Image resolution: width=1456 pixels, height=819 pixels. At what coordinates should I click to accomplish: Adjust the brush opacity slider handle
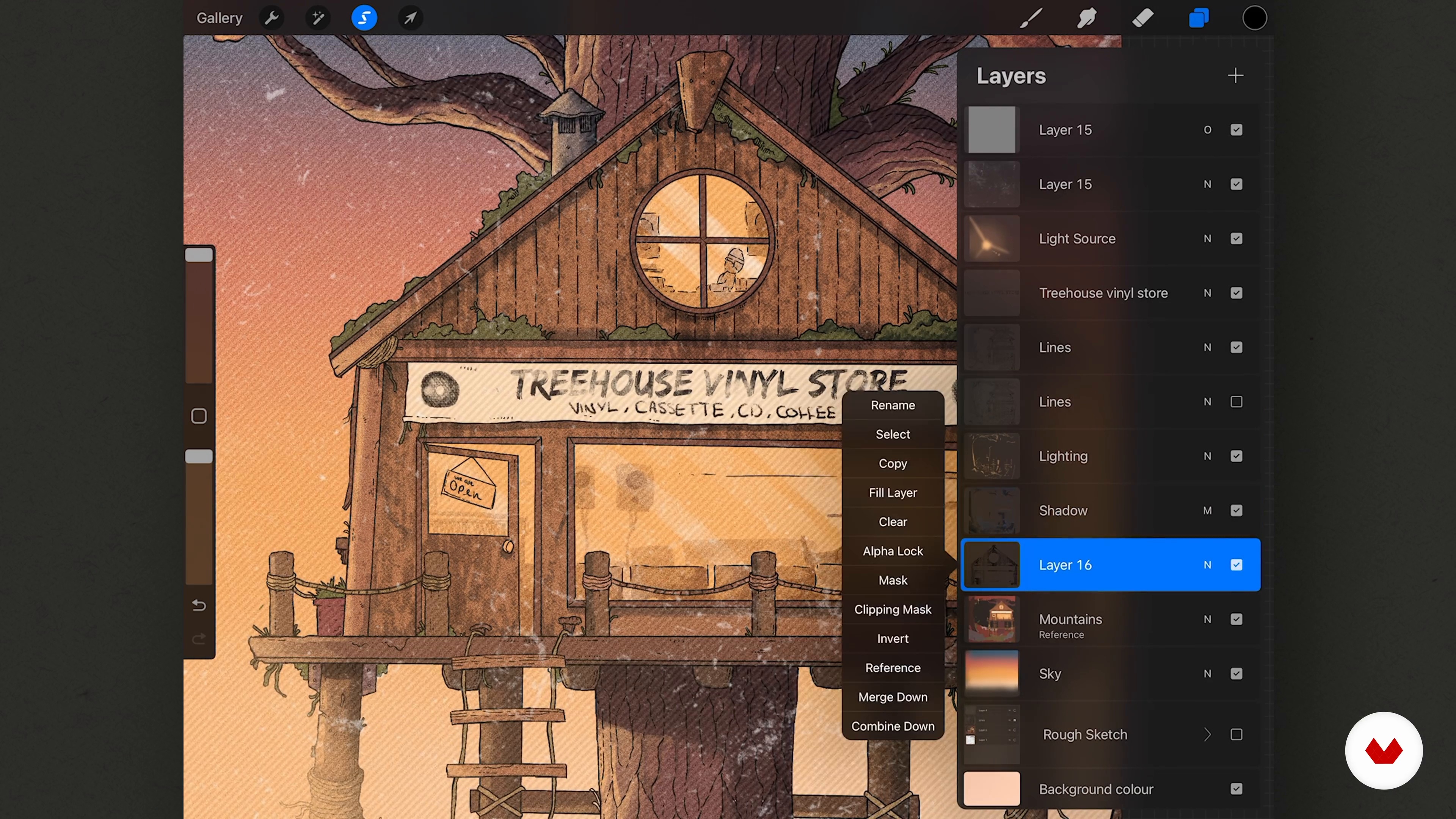[199, 456]
